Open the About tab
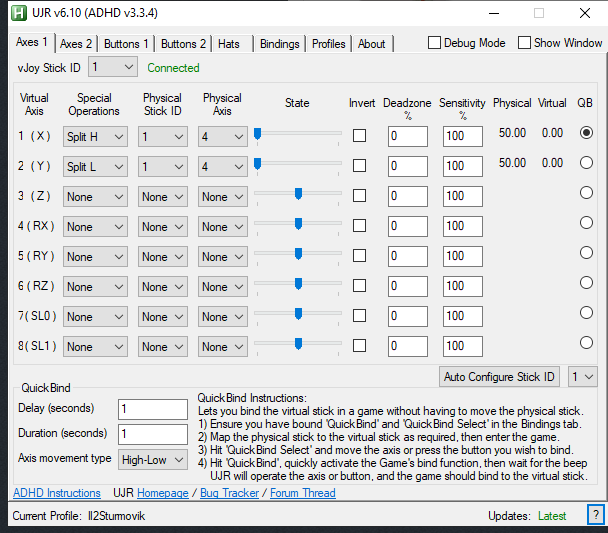Screen dimensions: 608x533 (371, 43)
